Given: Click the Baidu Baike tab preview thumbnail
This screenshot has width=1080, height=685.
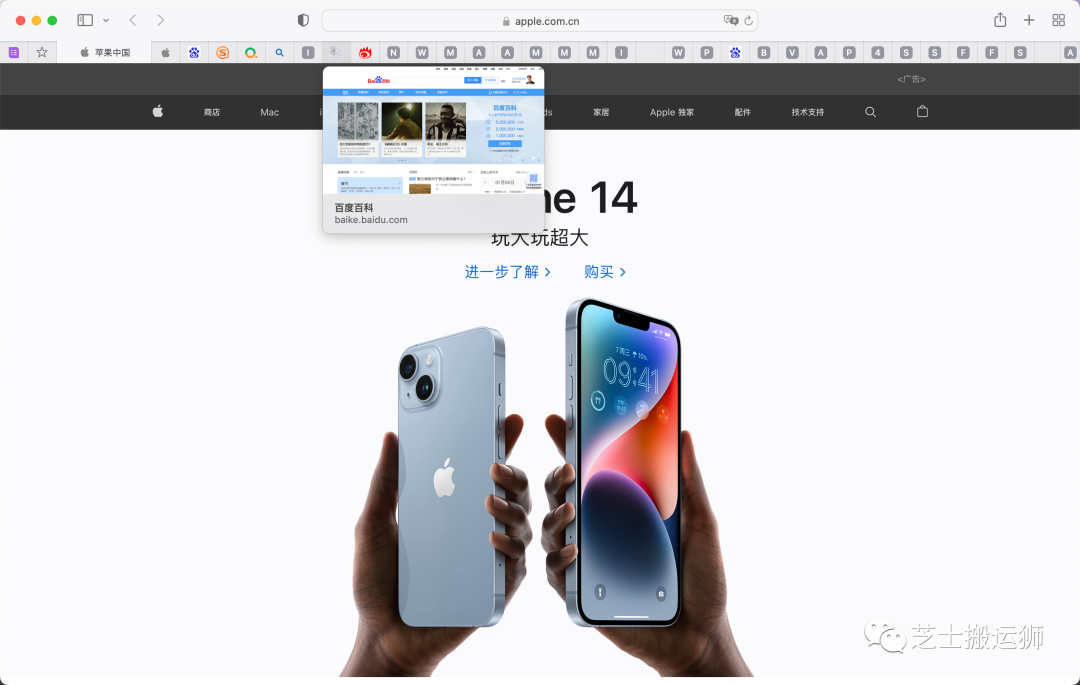Looking at the screenshot, I should (433, 130).
